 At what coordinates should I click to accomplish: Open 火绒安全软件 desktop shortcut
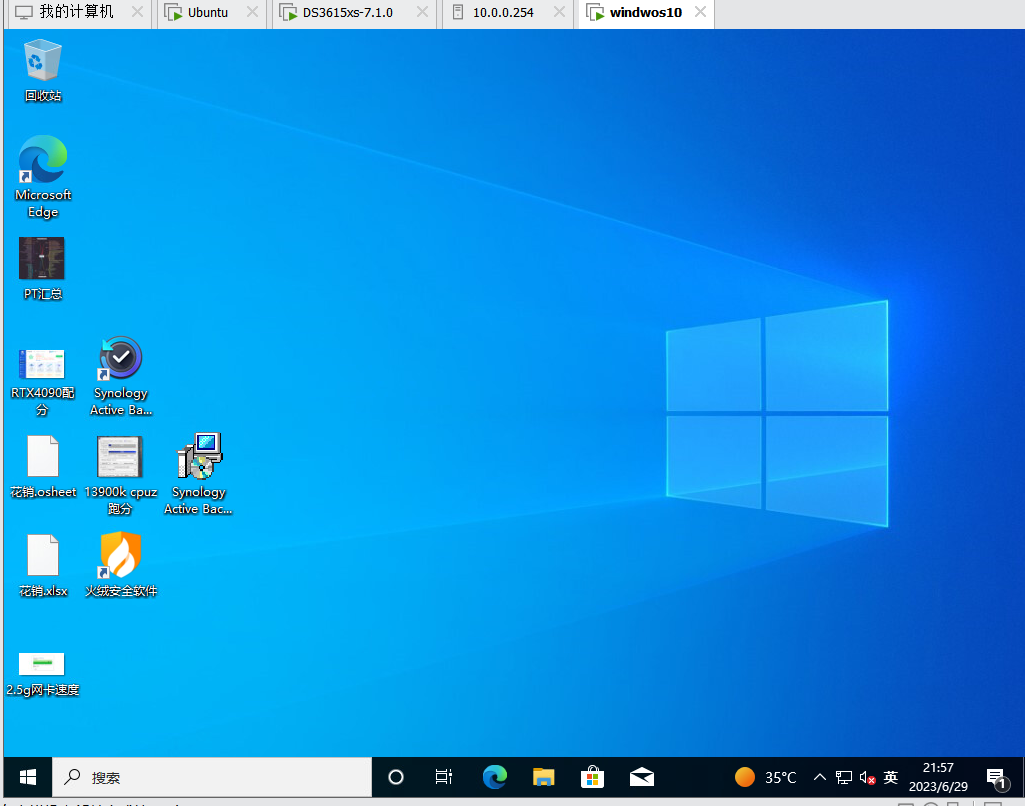pos(121,565)
